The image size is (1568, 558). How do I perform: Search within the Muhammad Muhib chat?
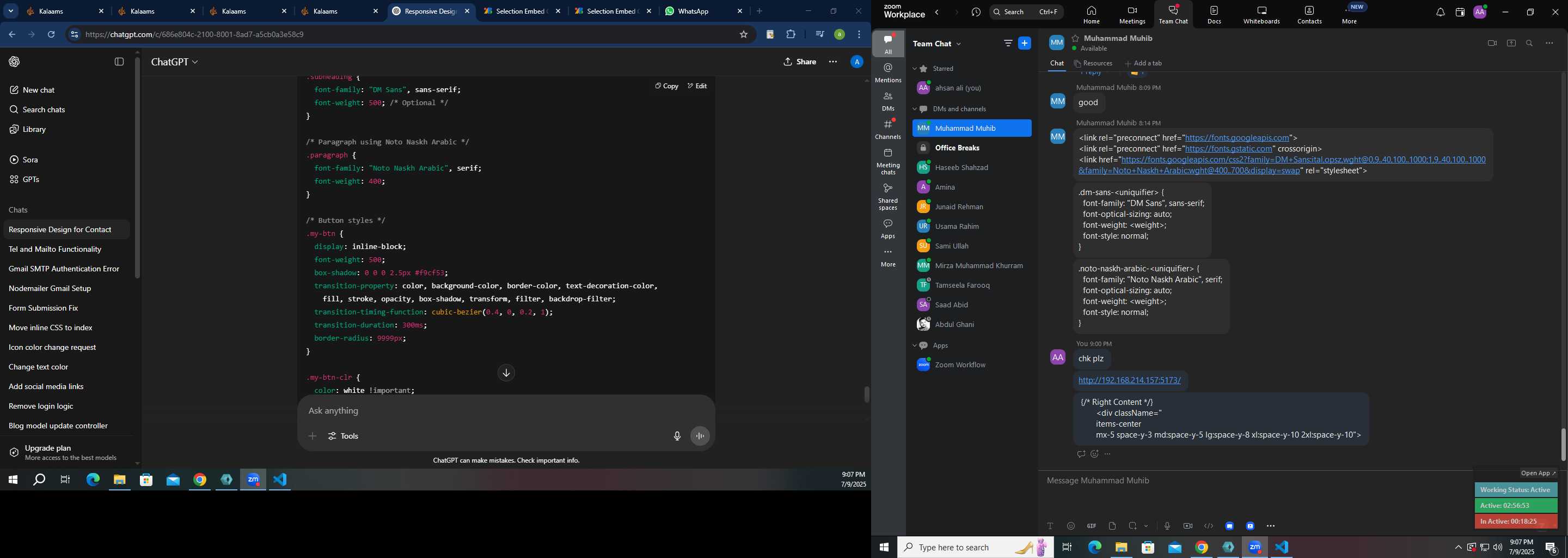1530,43
